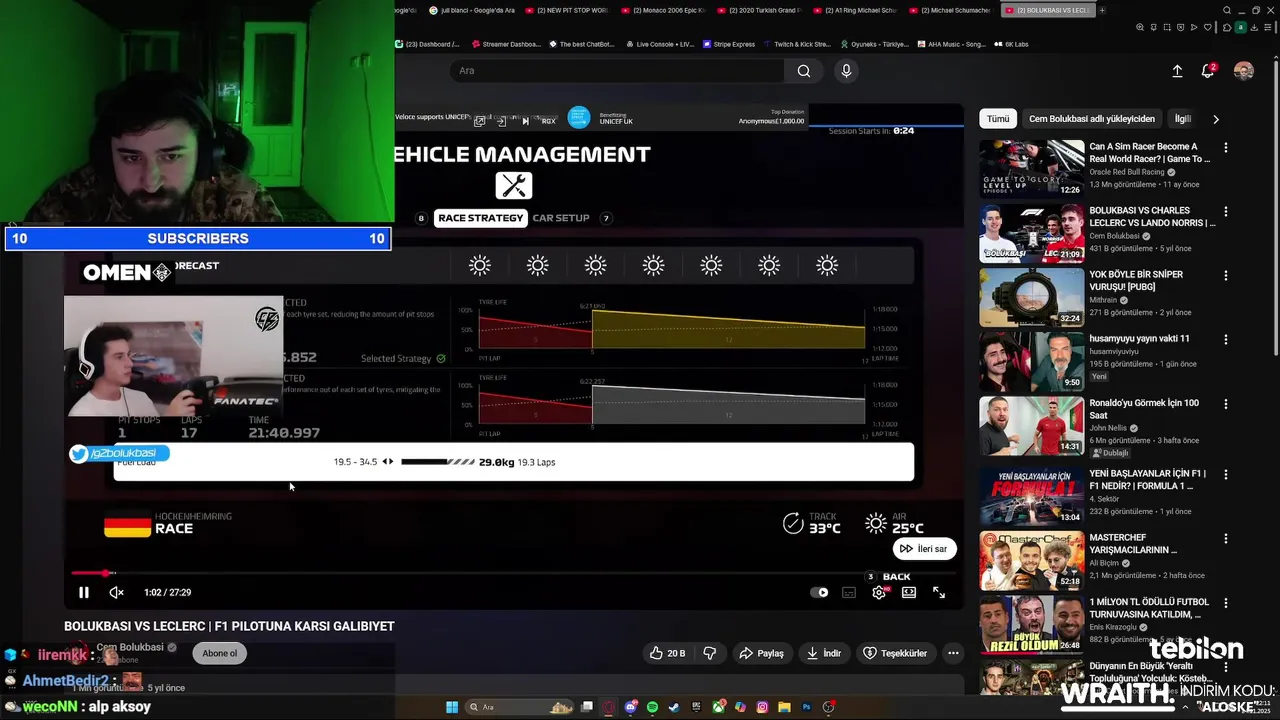Open options for Bolukbasi vs Charles Leclerc
The image size is (1280, 720).
pos(1226,212)
